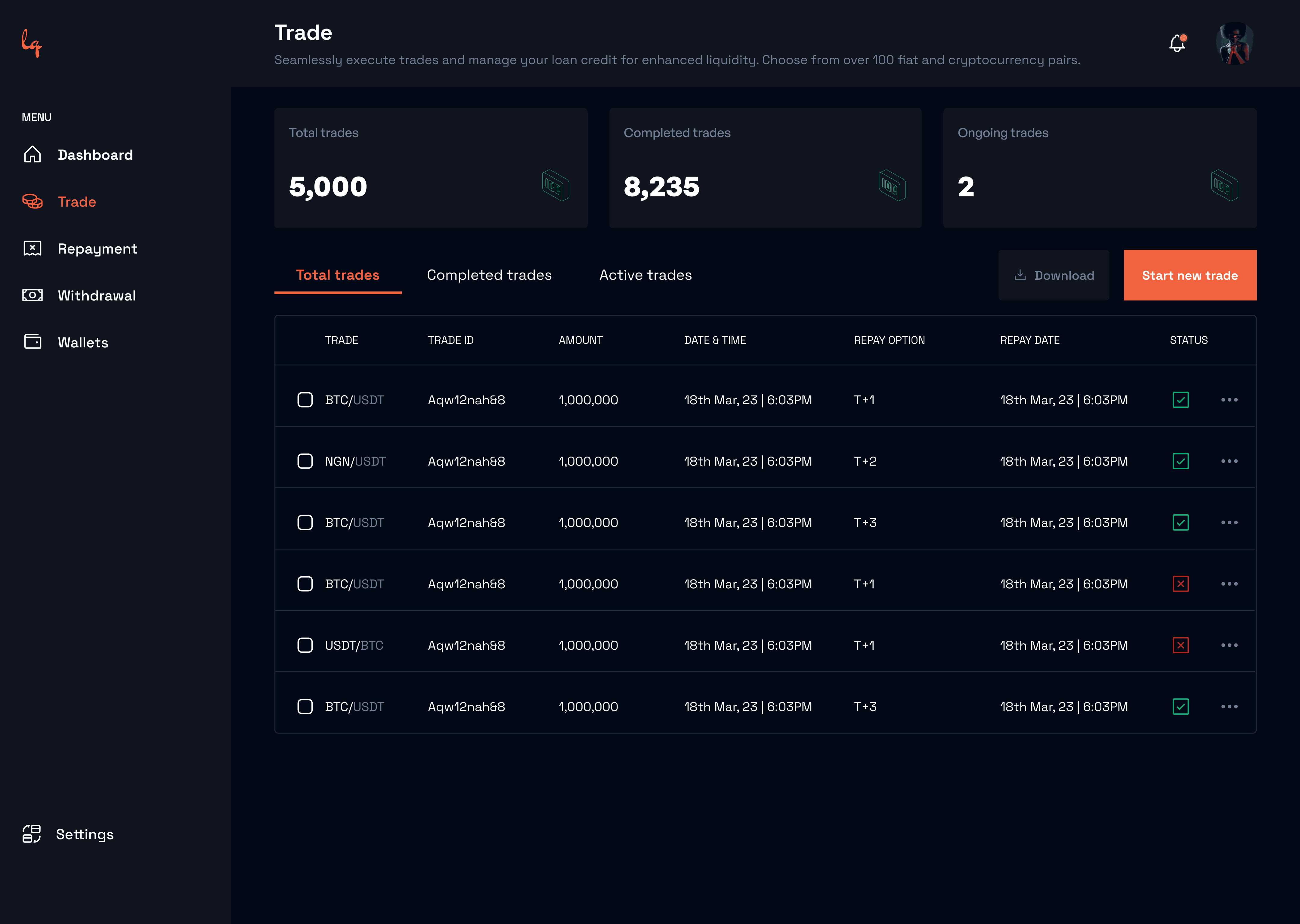Click the lq logo in sidebar
The height and width of the screenshot is (924, 1300).
tap(32, 43)
